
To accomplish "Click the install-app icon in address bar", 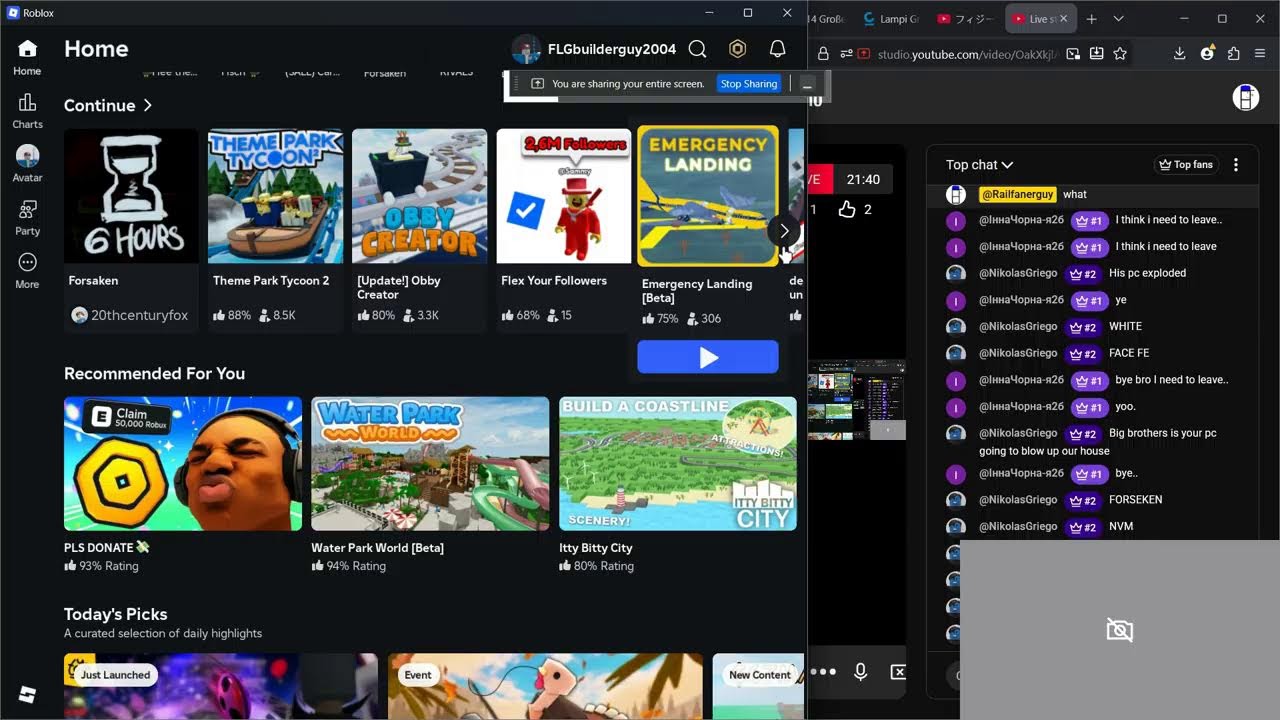I will point(1097,54).
